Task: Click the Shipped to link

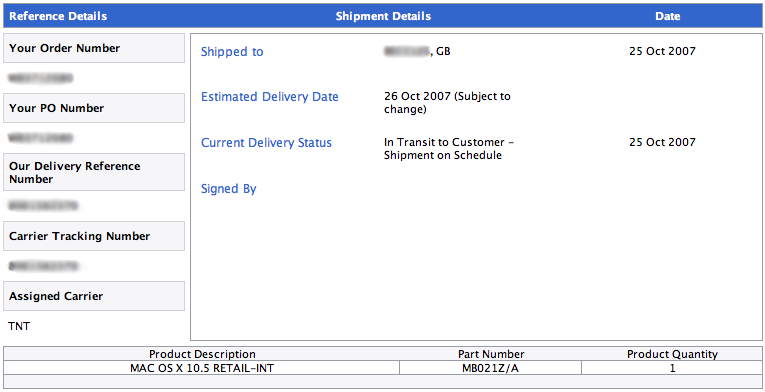Action: 232,52
